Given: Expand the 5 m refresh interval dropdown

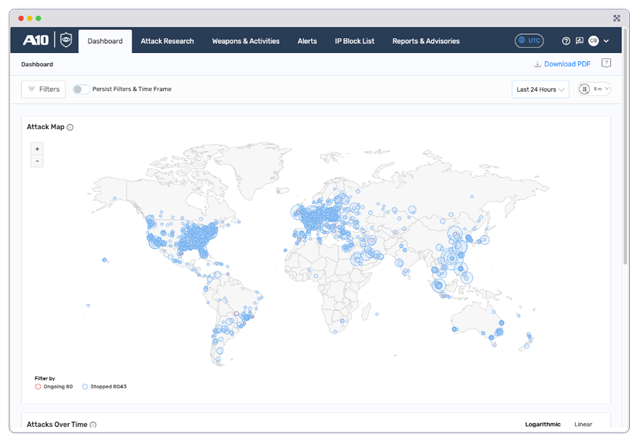Looking at the screenshot, I should point(601,89).
